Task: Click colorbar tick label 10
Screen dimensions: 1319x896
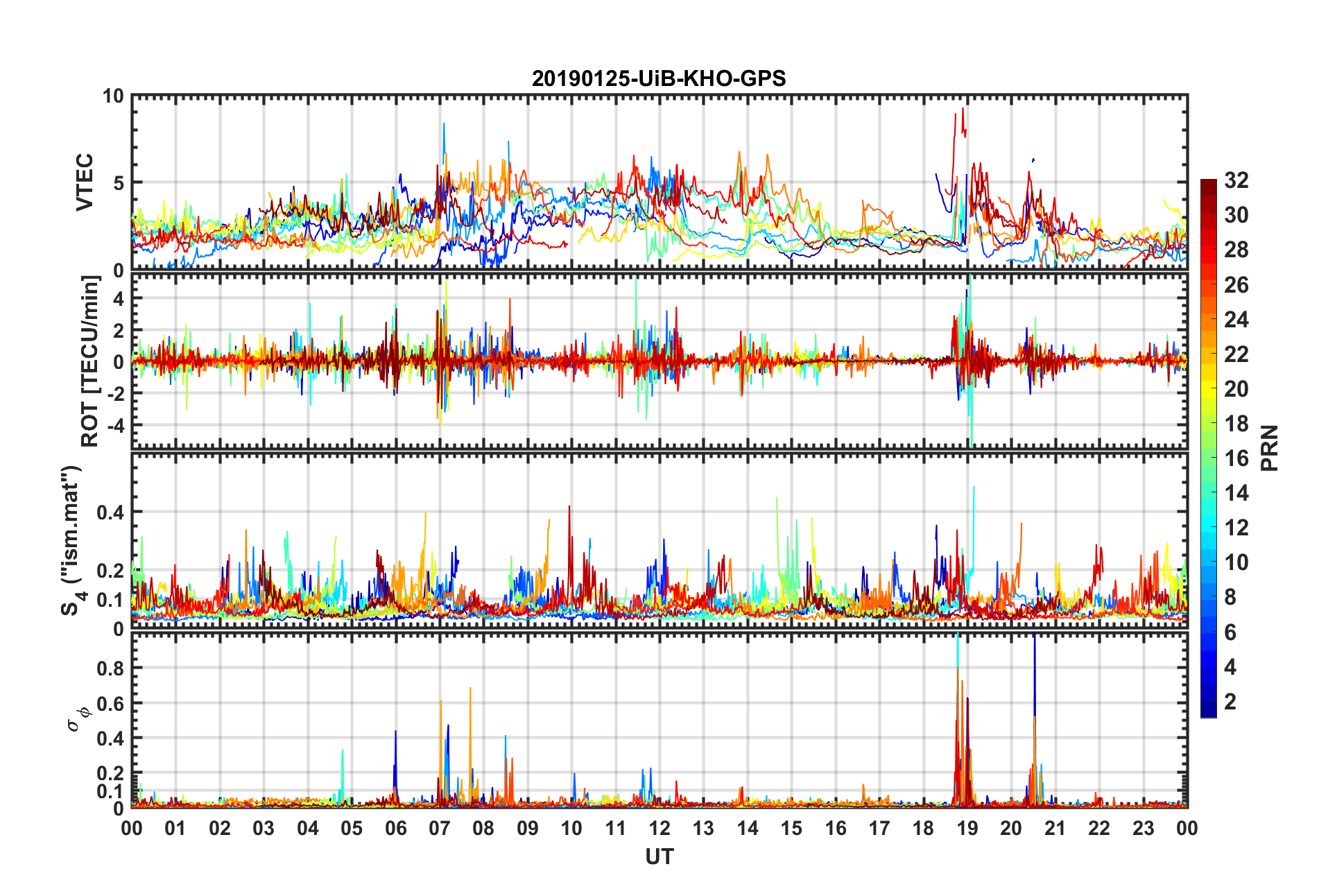Action: point(1236,562)
